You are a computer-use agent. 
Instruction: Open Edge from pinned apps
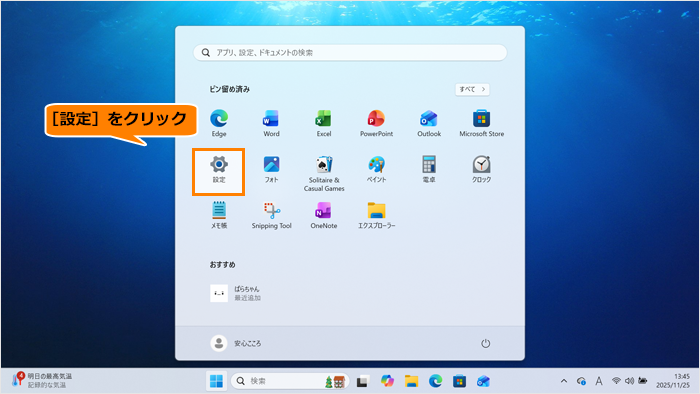219,123
